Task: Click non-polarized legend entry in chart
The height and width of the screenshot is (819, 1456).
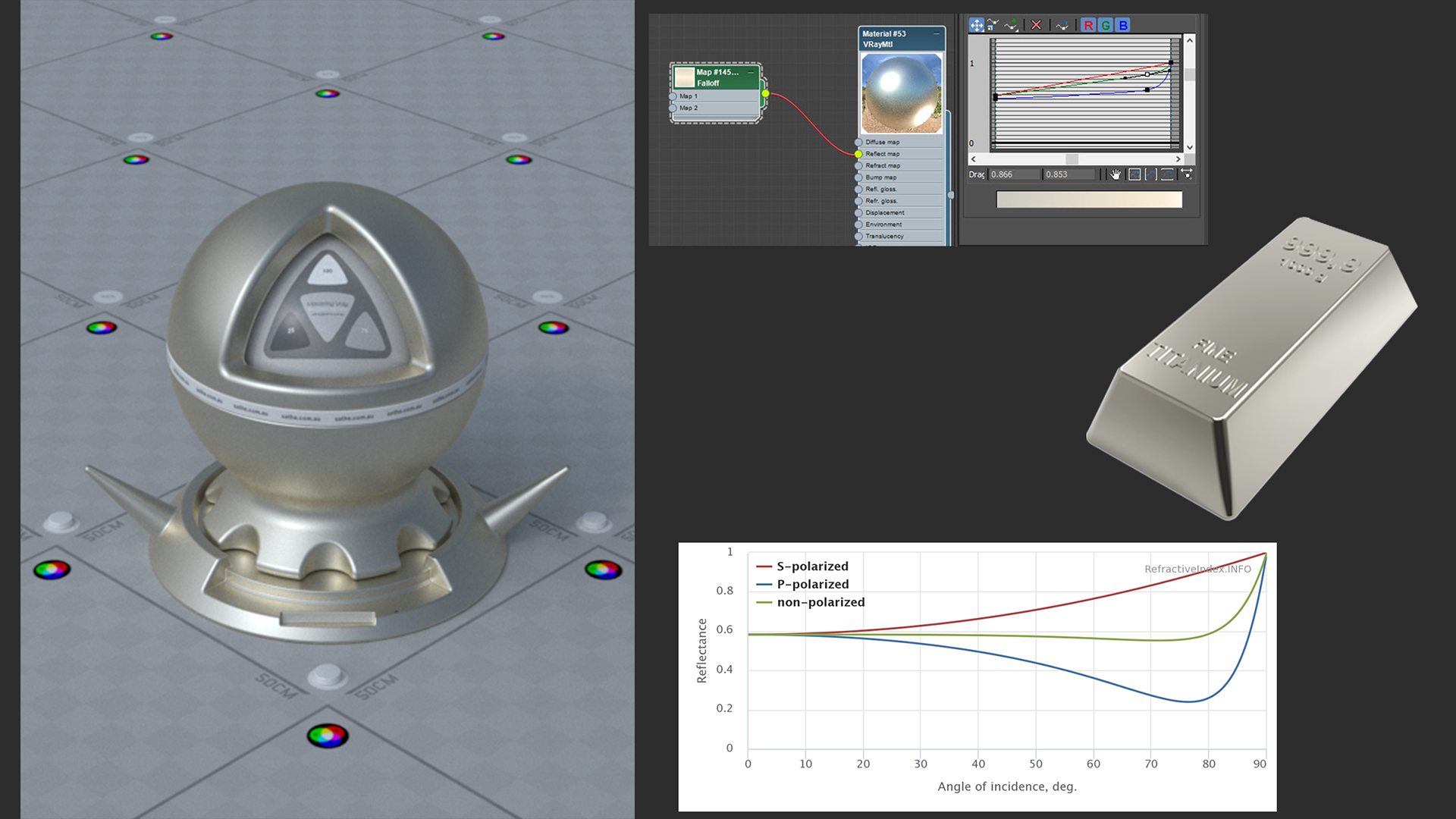Action: pyautogui.click(x=811, y=602)
